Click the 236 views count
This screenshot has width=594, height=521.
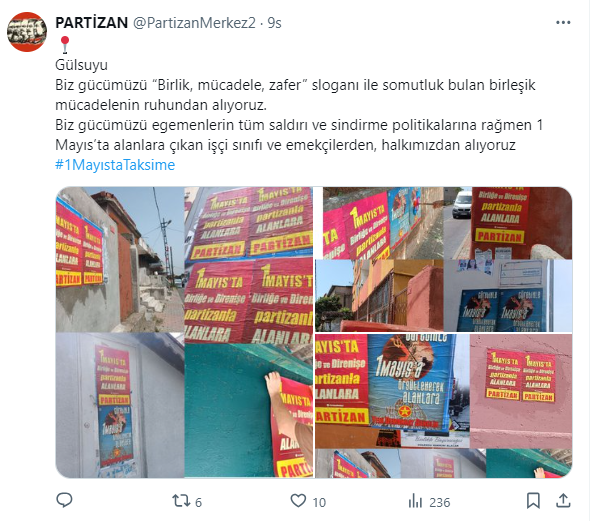click(x=439, y=502)
